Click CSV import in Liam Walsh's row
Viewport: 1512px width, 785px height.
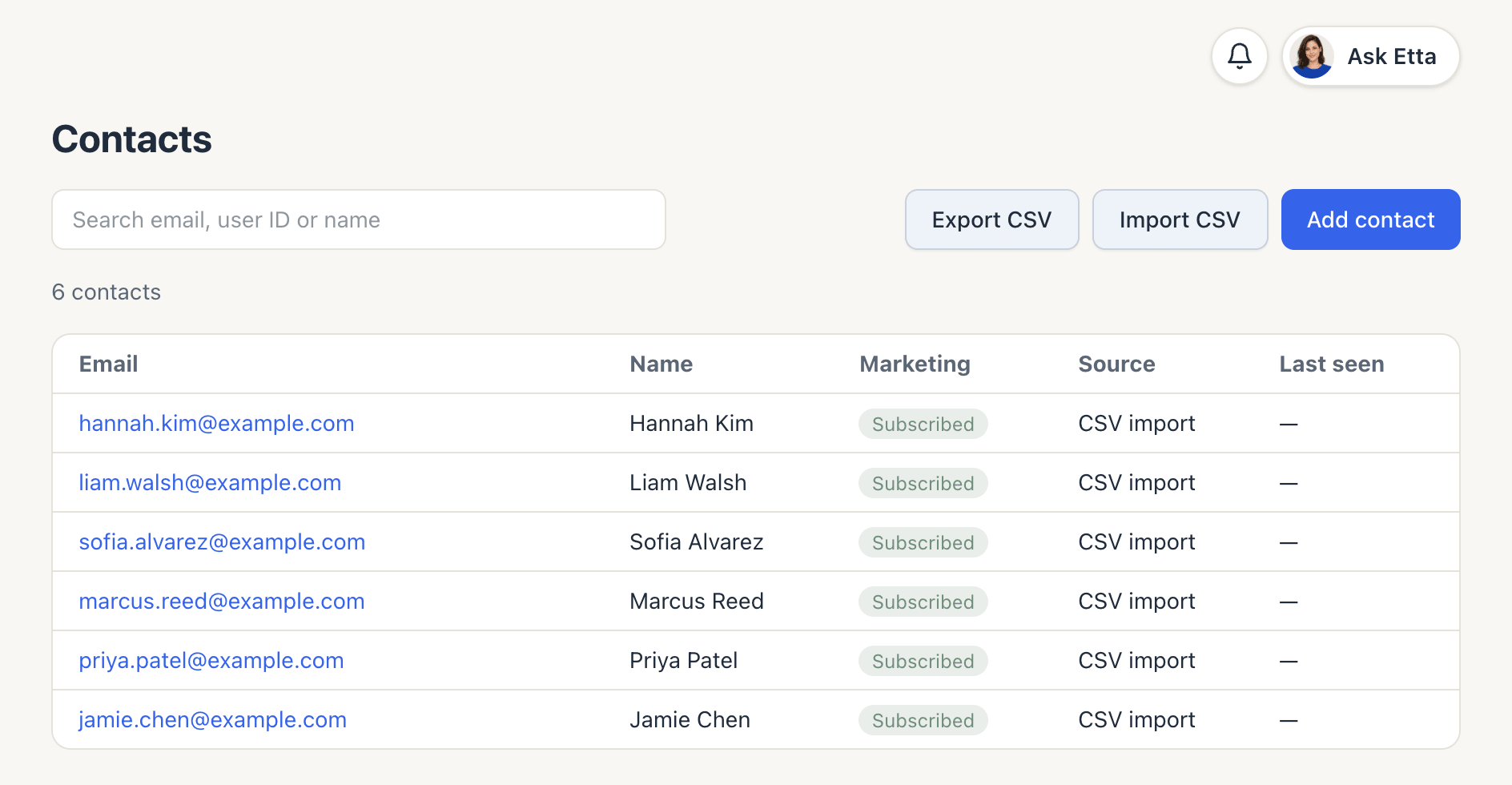(1136, 482)
